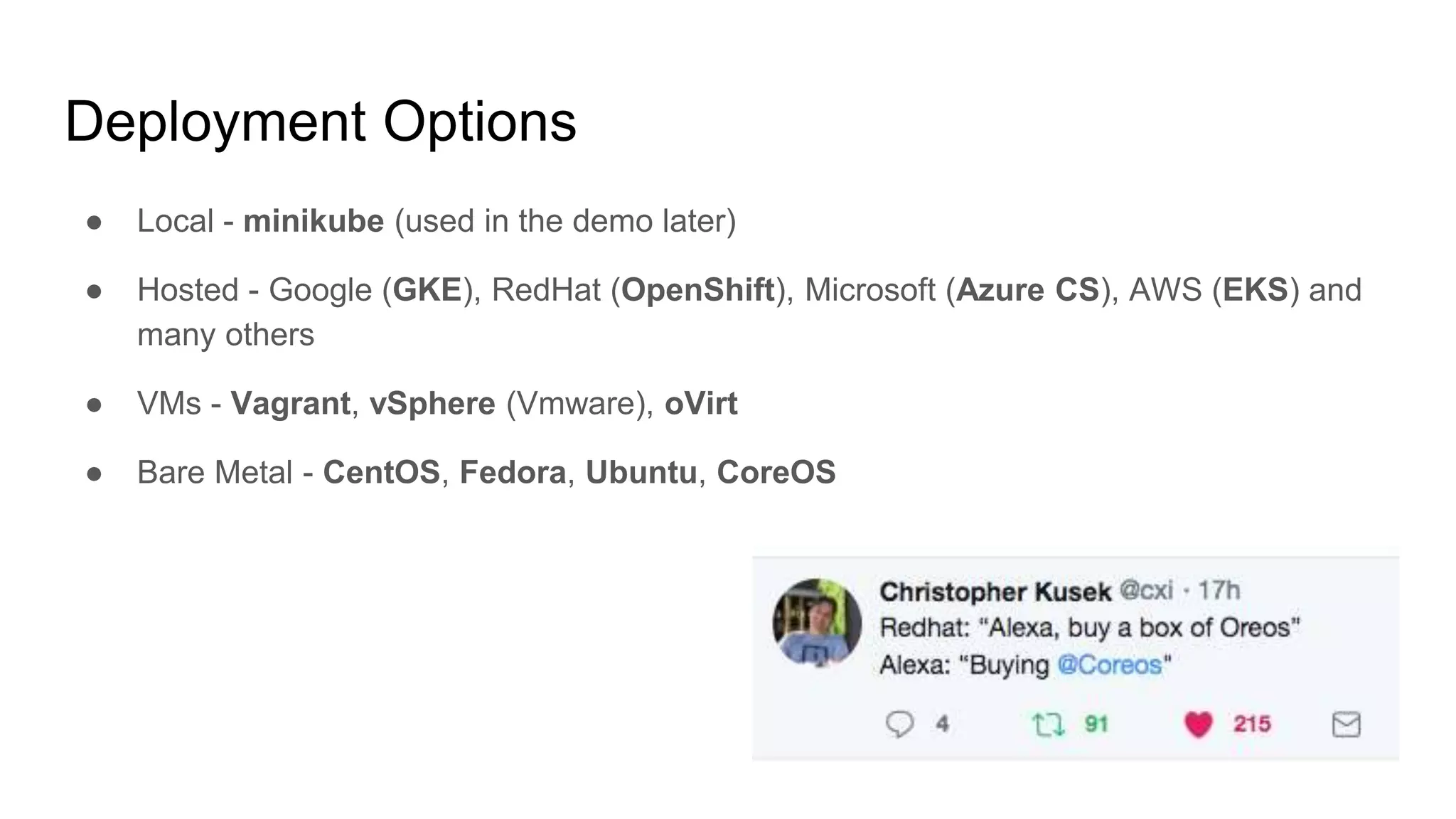Image resolution: width=1456 pixels, height=819 pixels.
Task: Click the 4 replies count
Action: 942,724
